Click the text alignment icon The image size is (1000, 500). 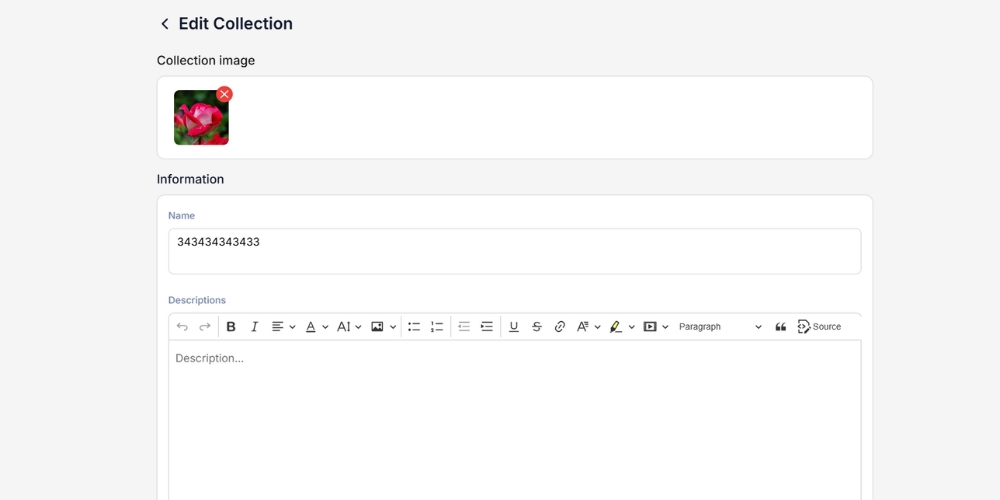tap(277, 327)
